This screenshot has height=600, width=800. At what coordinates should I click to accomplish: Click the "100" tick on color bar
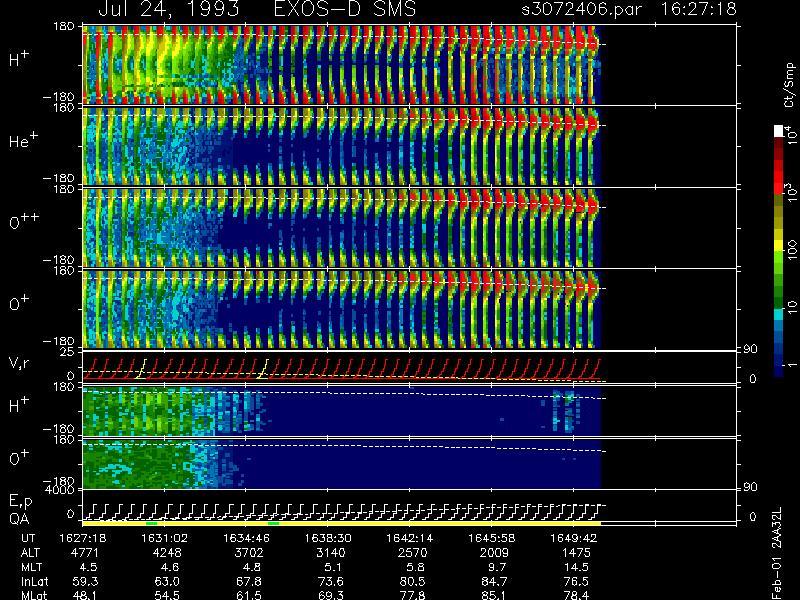[791, 250]
